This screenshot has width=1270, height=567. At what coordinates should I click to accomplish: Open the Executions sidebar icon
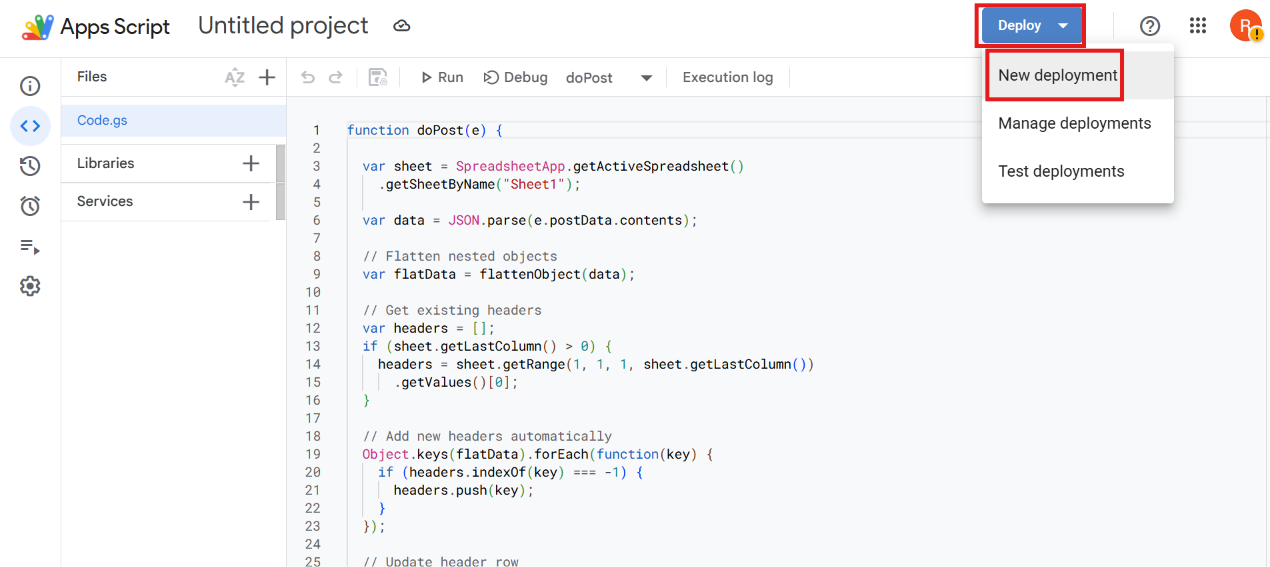point(30,246)
